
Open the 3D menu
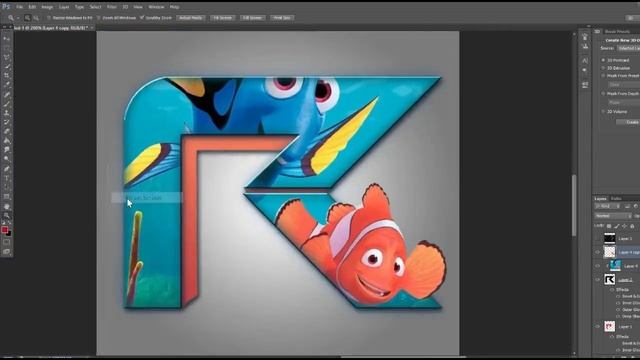click(x=125, y=7)
